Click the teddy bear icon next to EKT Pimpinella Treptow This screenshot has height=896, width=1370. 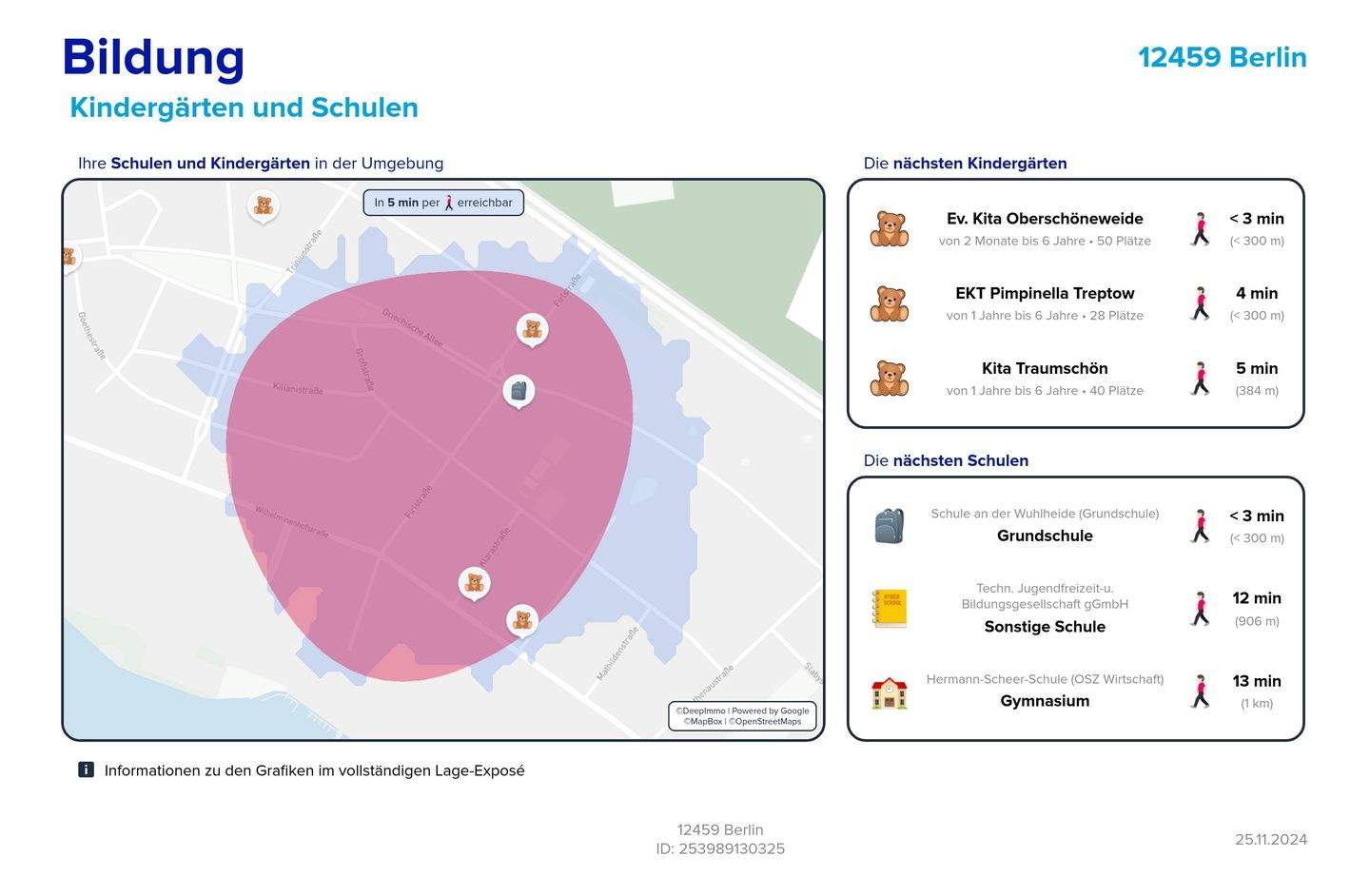pos(889,304)
